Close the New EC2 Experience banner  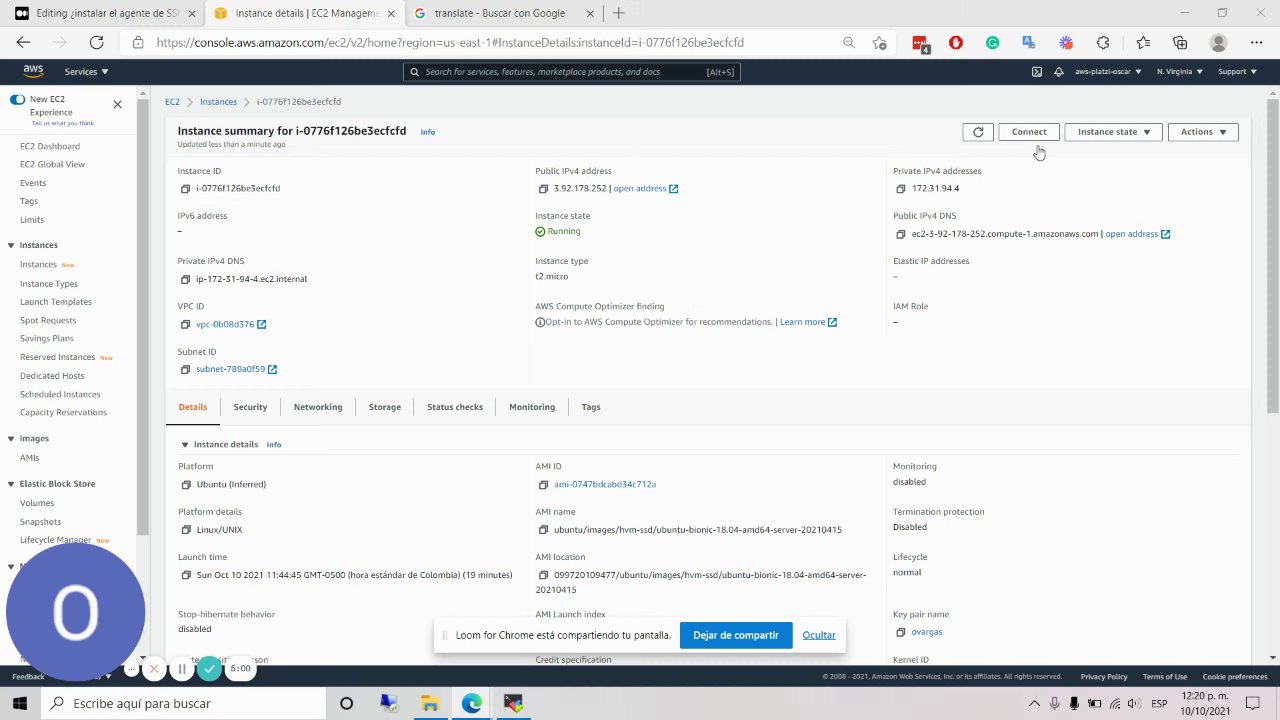[x=117, y=104]
